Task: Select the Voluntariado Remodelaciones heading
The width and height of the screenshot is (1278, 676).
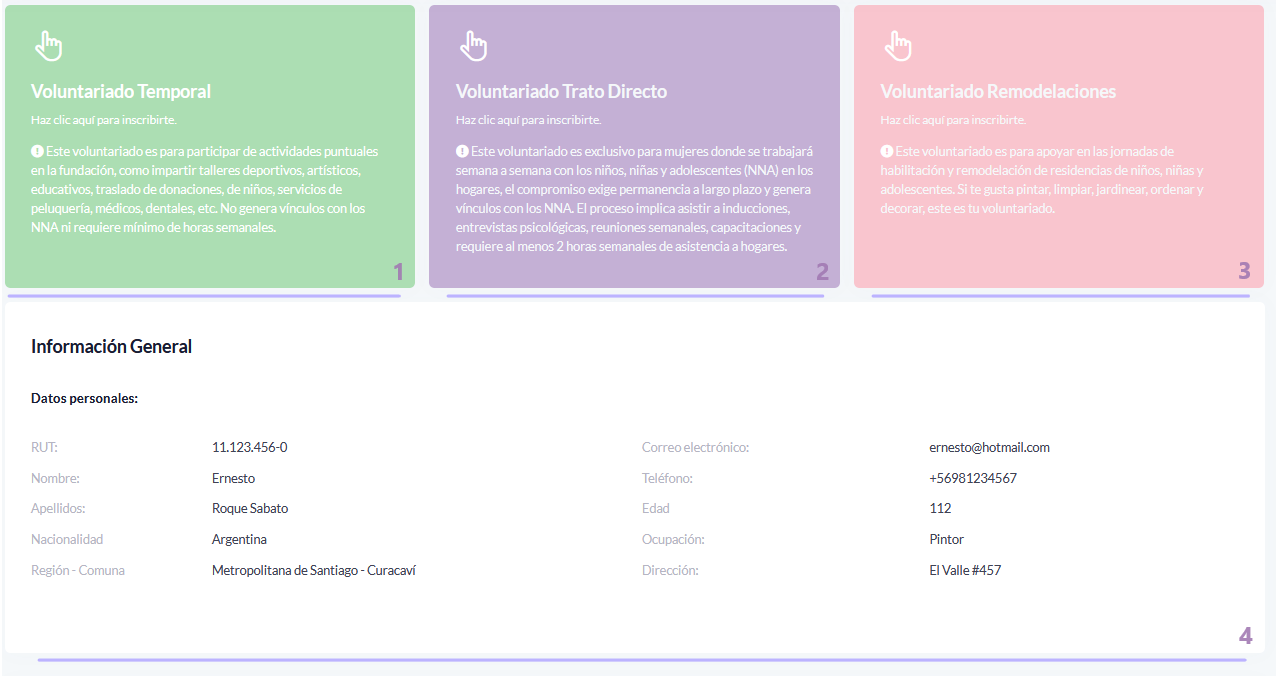Action: [998, 91]
